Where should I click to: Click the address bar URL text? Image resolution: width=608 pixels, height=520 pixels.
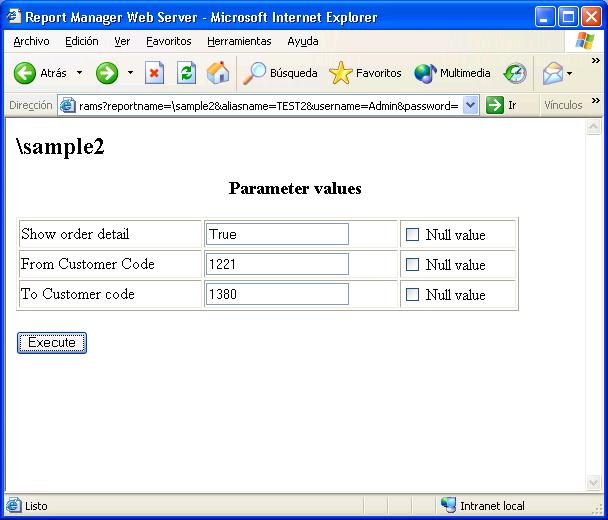coord(269,105)
